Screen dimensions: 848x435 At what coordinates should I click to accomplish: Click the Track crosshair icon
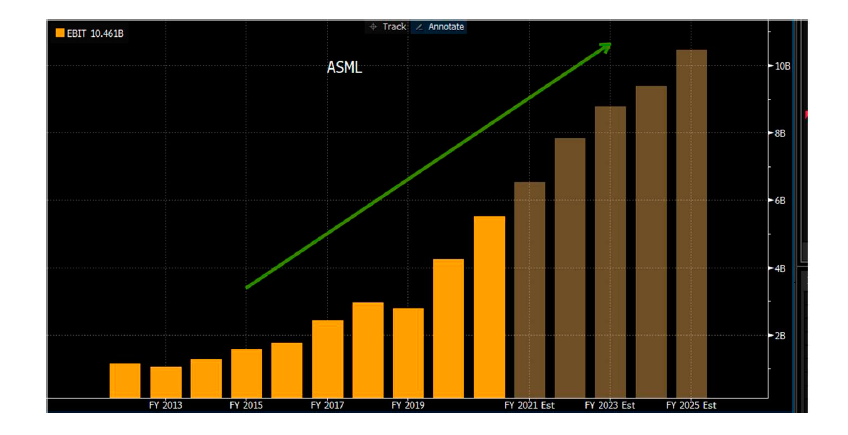[x=374, y=27]
